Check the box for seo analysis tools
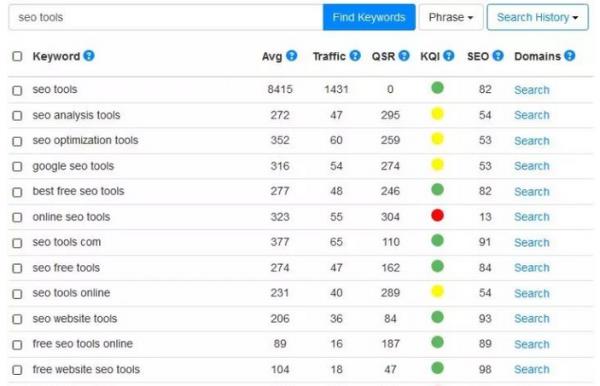 (17, 116)
